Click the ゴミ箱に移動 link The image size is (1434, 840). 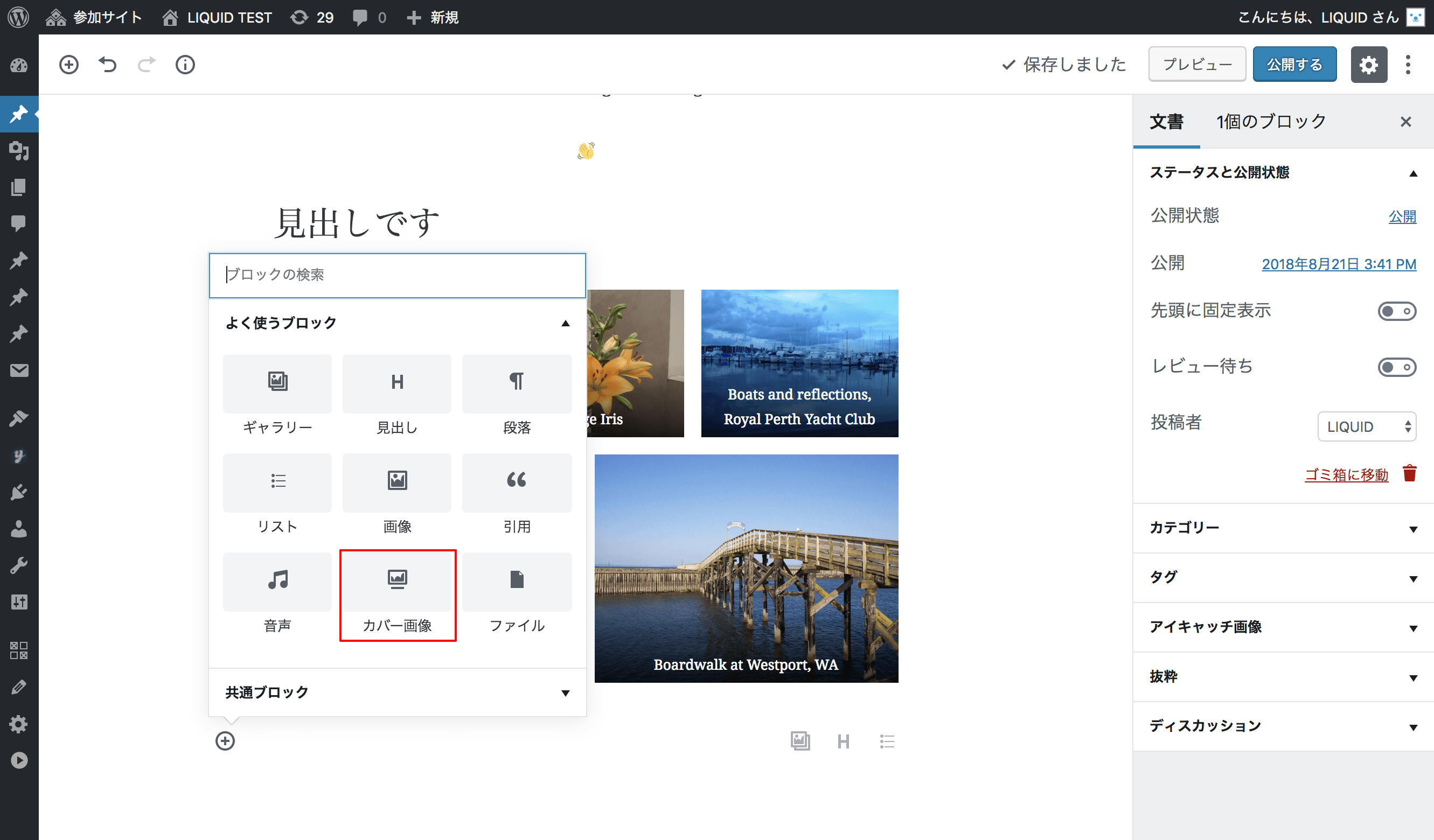click(x=1346, y=474)
